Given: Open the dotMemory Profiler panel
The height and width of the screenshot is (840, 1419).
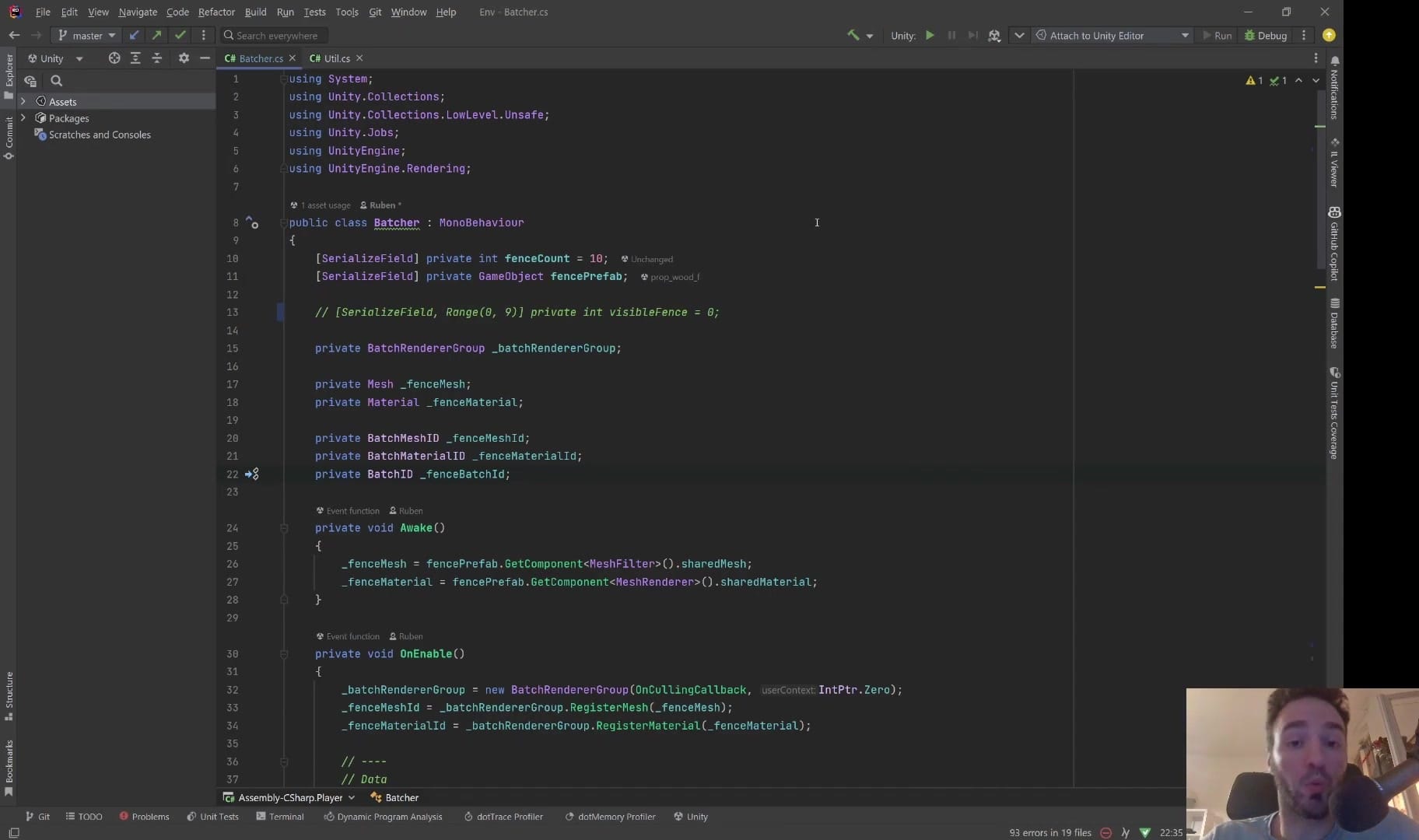Looking at the screenshot, I should click(611, 817).
